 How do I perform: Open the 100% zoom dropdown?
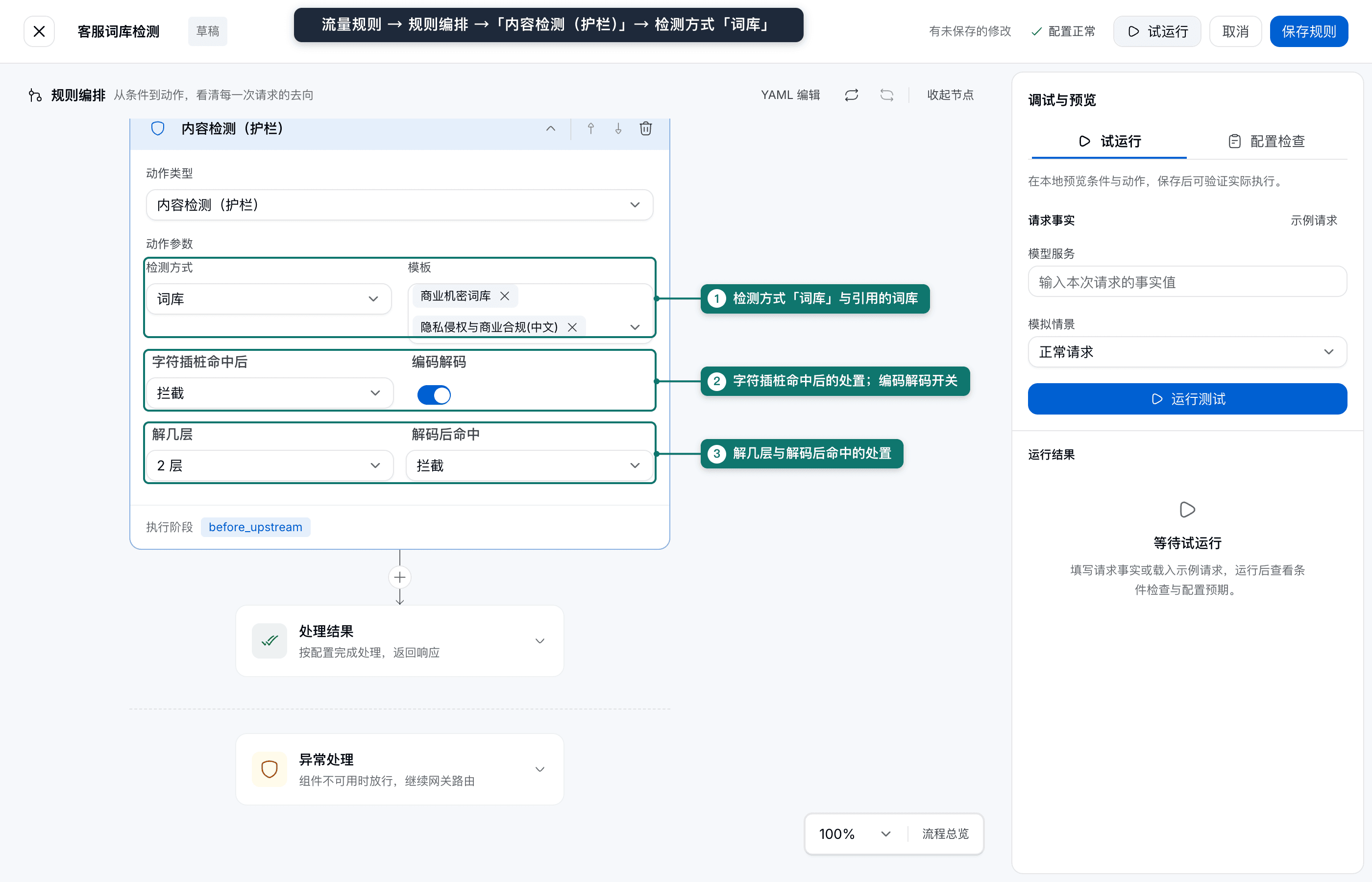click(x=855, y=834)
